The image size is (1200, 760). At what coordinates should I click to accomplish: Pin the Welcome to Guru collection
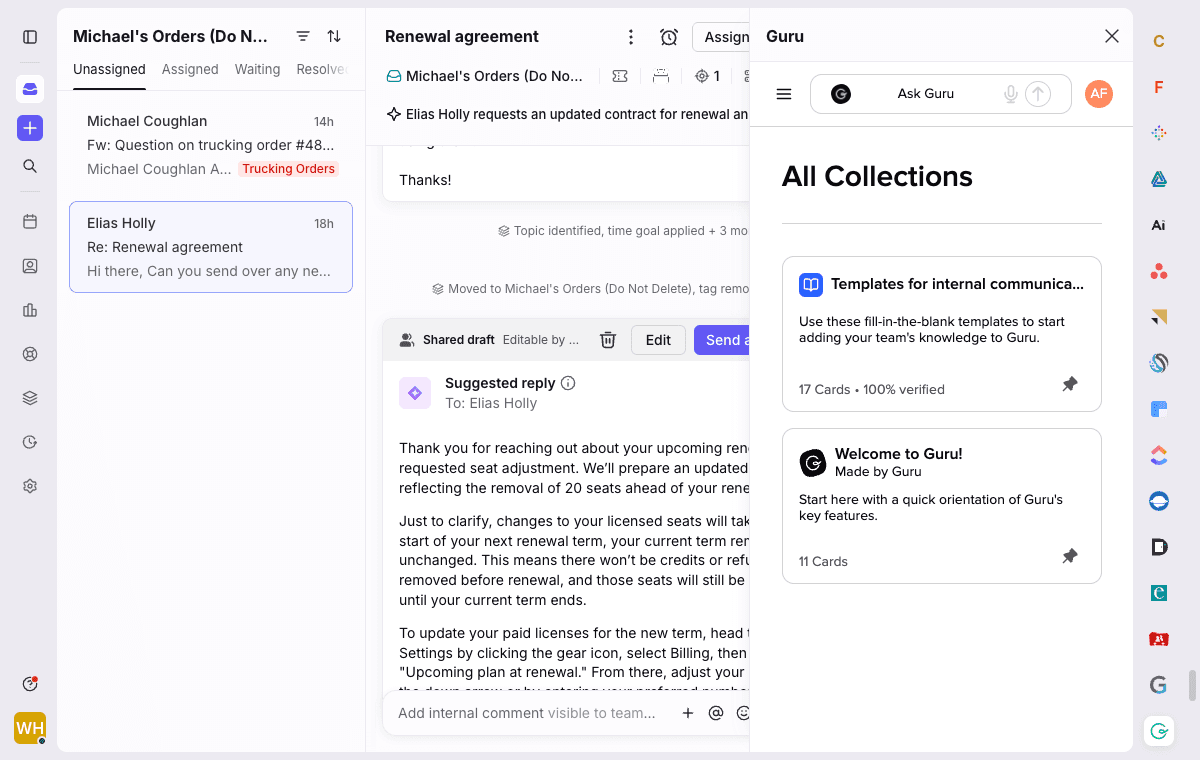pos(1069,556)
